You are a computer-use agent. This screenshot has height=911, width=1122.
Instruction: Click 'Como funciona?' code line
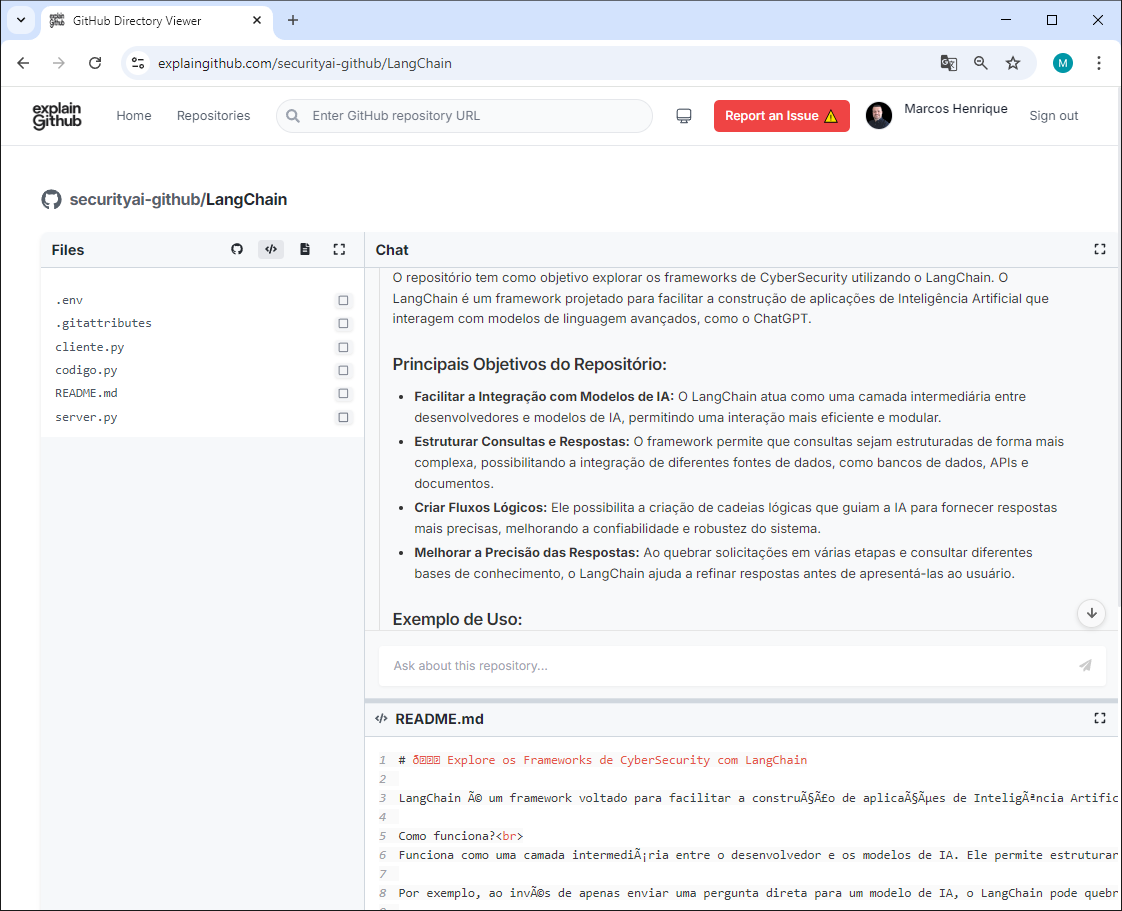pyautogui.click(x=461, y=836)
